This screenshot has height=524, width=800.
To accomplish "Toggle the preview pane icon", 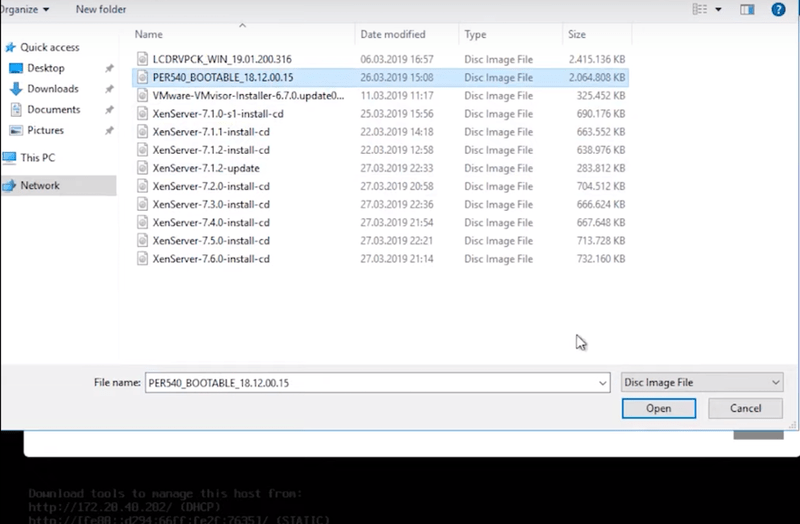I will pos(747,9).
